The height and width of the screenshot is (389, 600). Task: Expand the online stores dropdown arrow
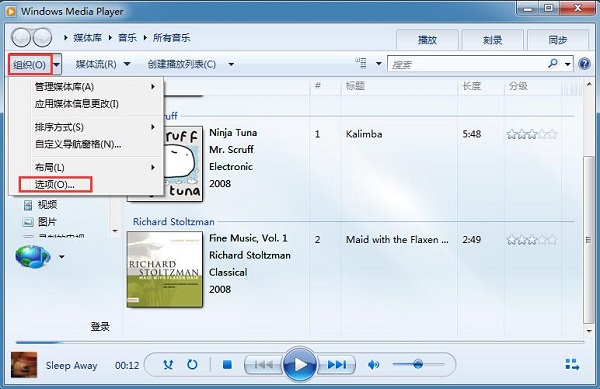tap(62, 257)
